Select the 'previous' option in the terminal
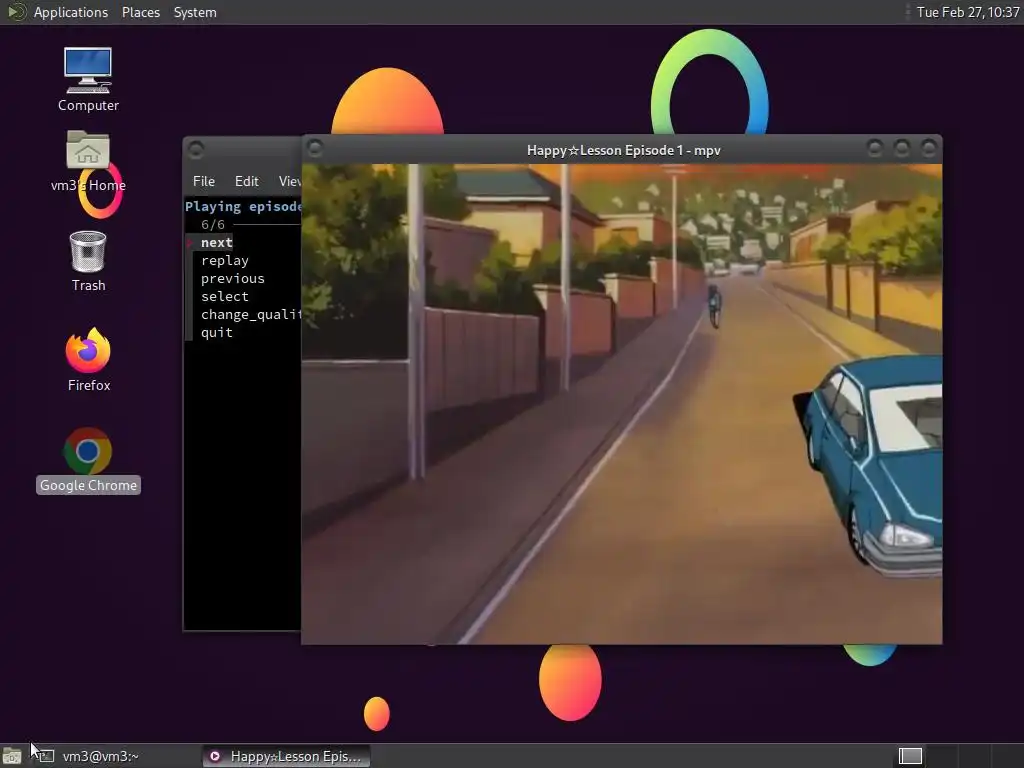 click(x=232, y=278)
